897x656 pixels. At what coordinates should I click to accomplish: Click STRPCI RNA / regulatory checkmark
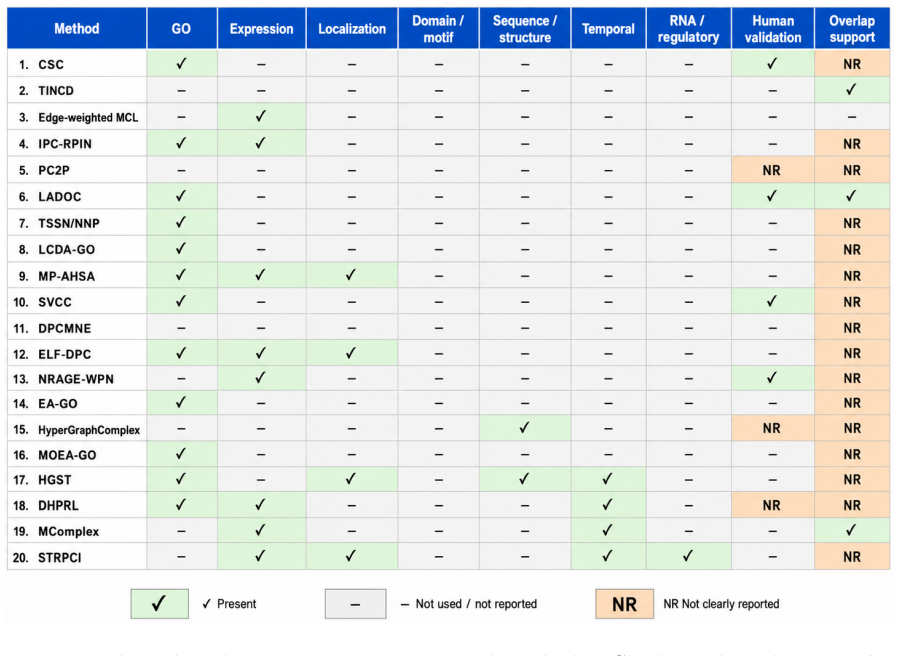(688, 555)
